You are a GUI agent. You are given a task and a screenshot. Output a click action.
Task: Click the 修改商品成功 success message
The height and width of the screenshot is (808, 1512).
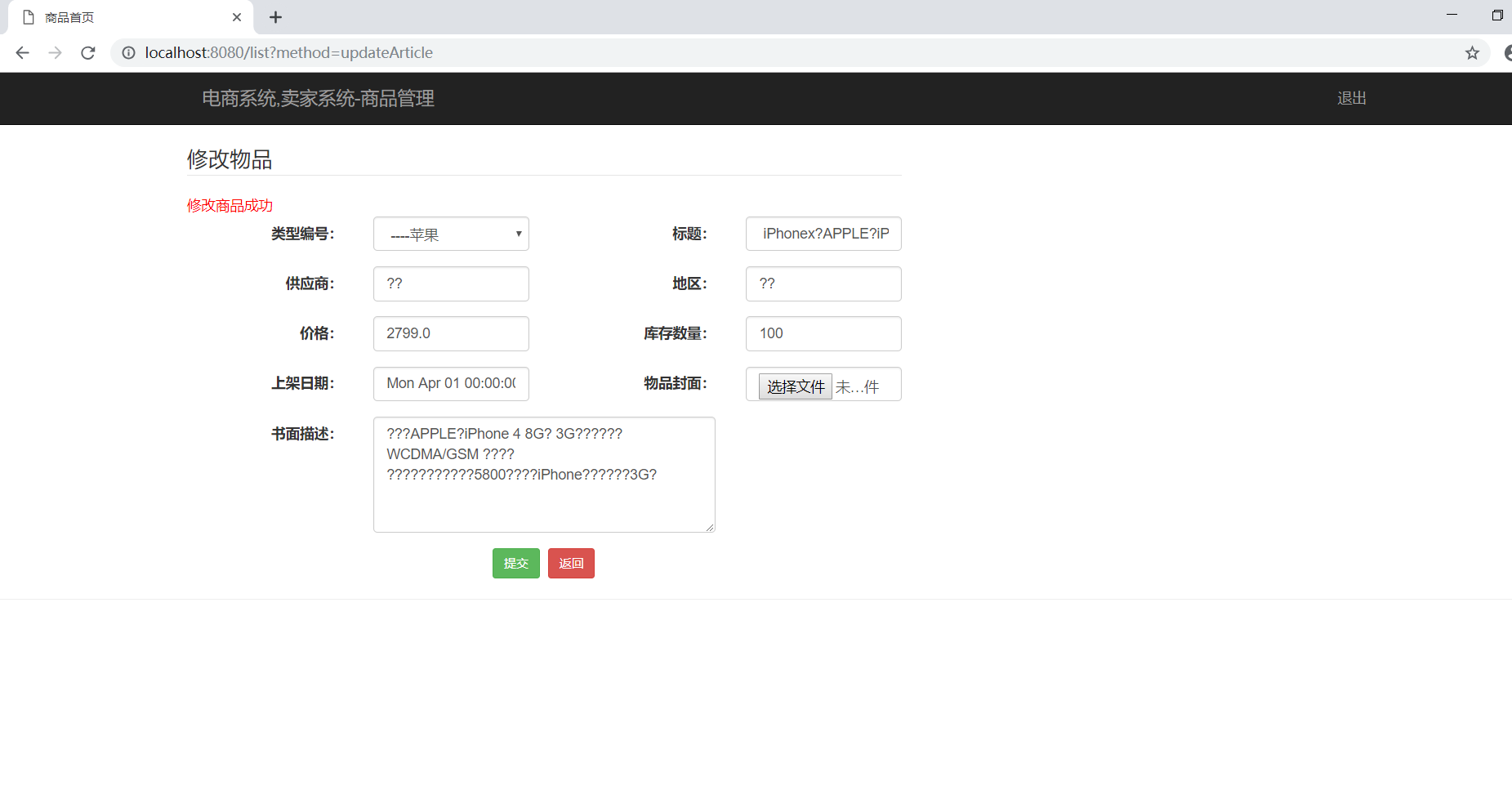coord(230,205)
